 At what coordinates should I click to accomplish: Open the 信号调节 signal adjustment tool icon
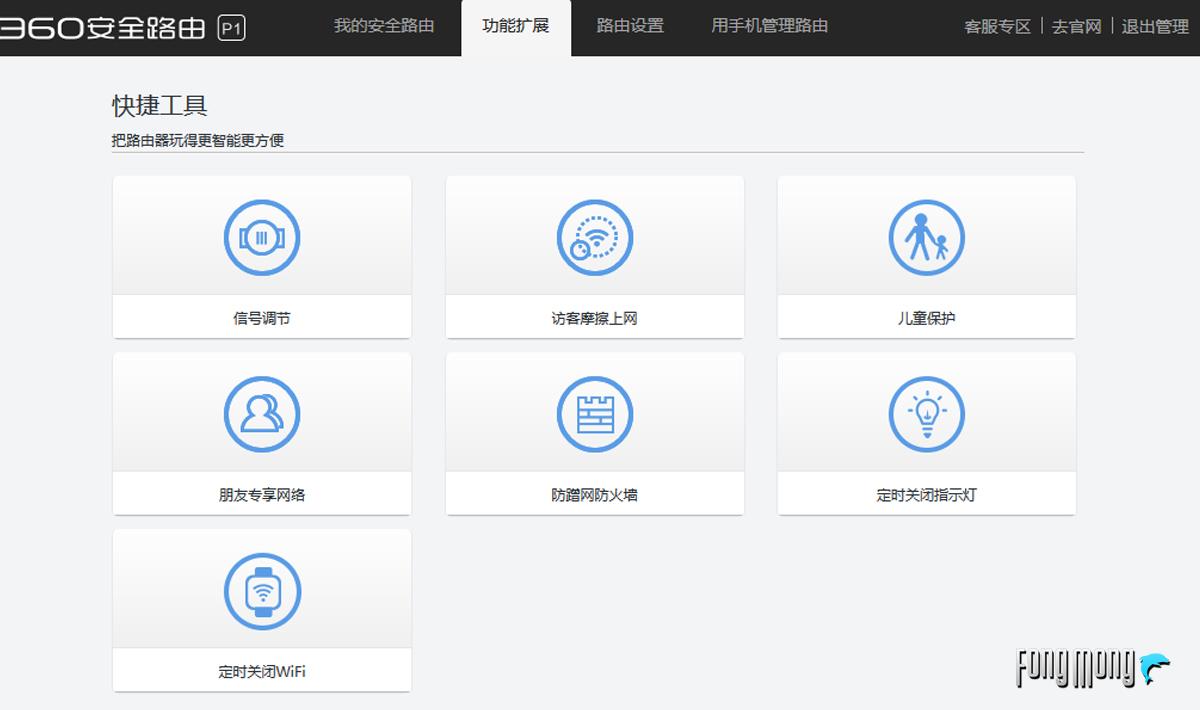point(262,237)
